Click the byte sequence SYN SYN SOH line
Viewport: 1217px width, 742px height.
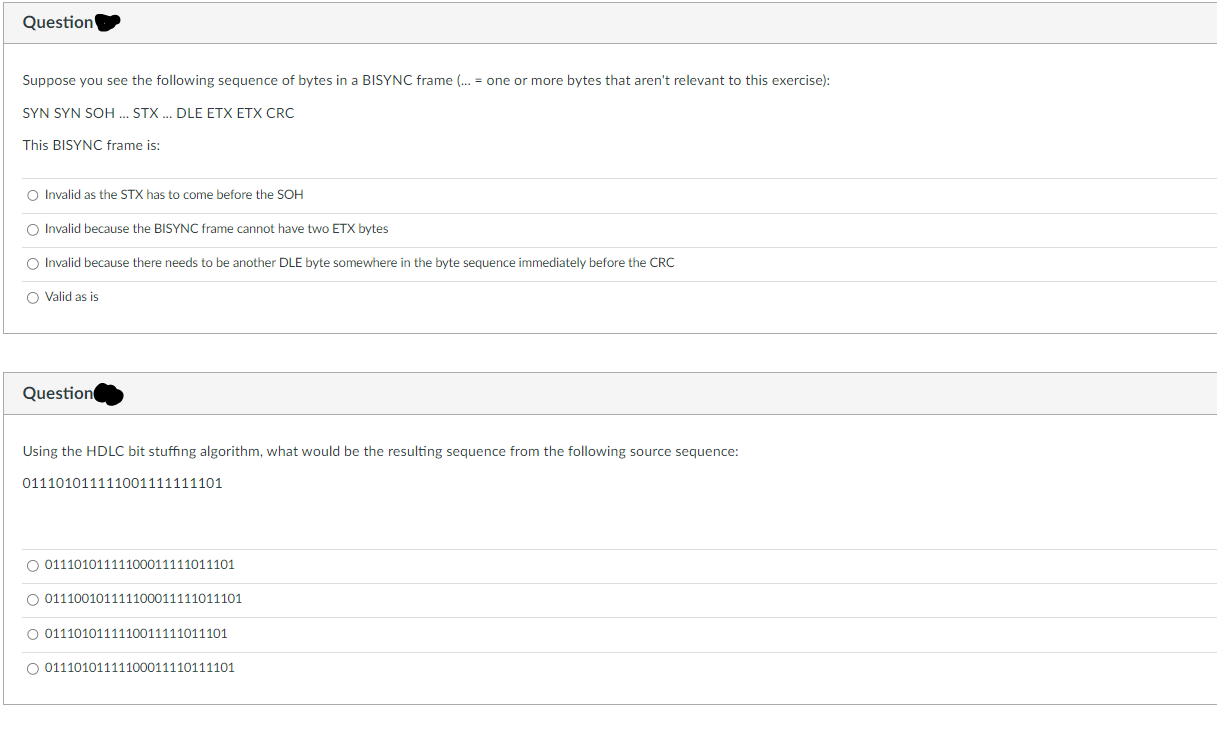click(159, 113)
